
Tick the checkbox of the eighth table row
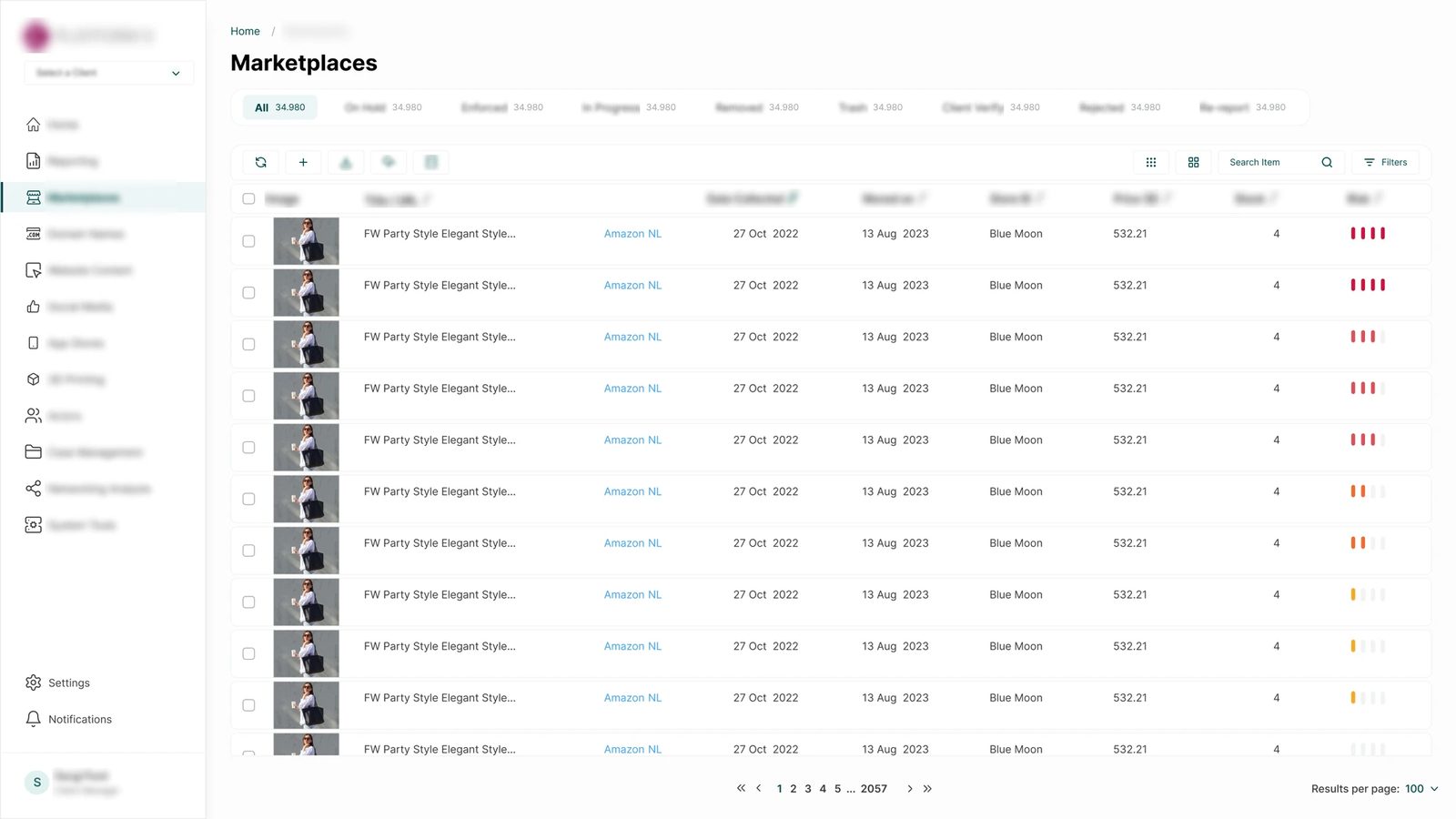coord(248,602)
